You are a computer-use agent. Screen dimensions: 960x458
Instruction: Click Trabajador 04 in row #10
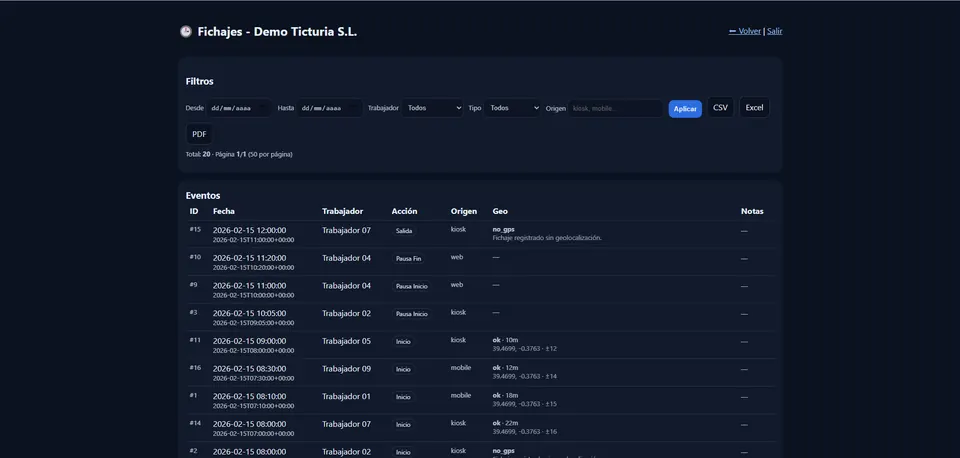pyautogui.click(x=347, y=258)
